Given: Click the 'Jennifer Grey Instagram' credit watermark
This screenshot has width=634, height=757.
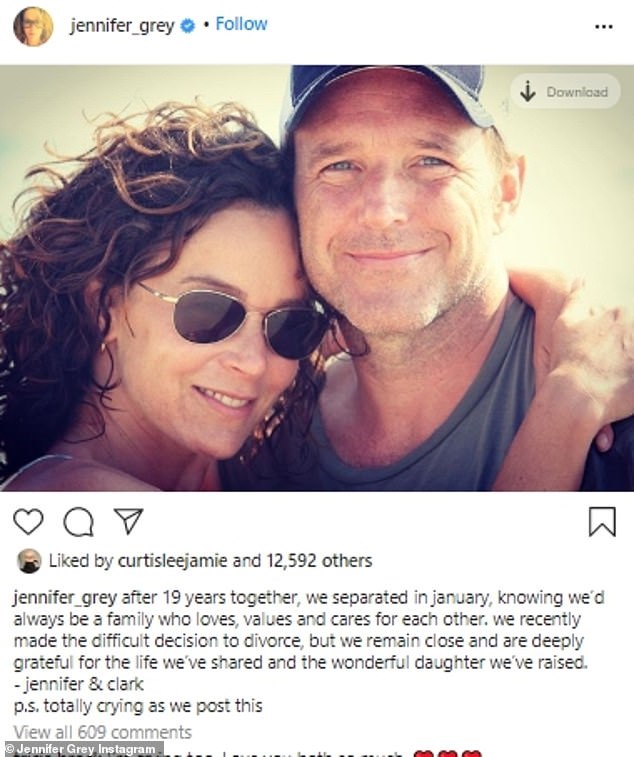Looking at the screenshot, I should click(x=84, y=749).
